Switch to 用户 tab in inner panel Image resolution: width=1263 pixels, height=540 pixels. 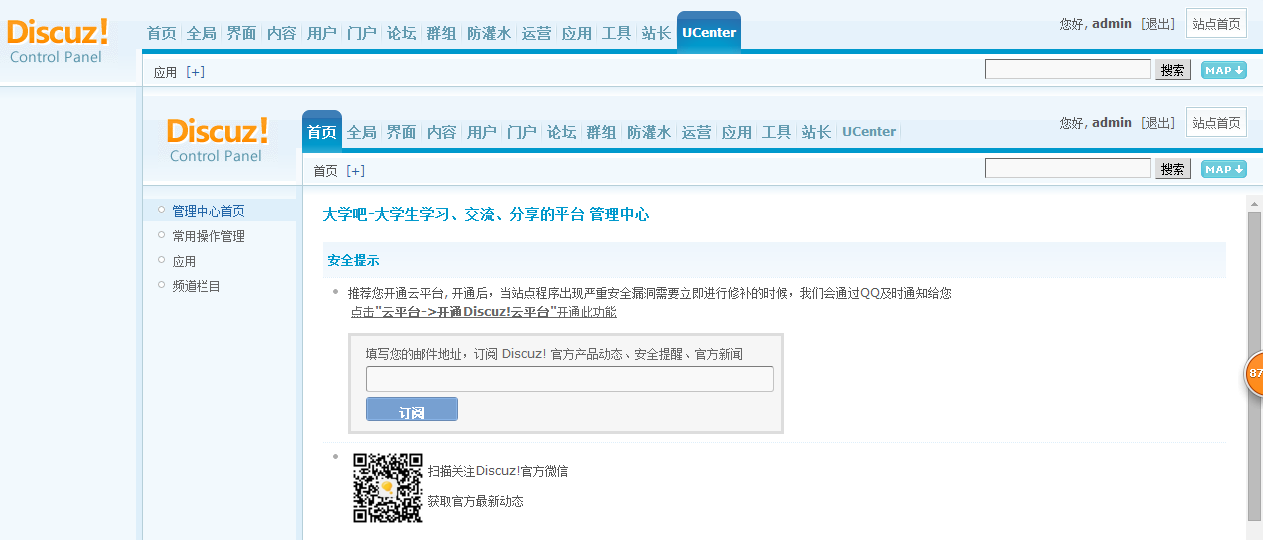[481, 132]
